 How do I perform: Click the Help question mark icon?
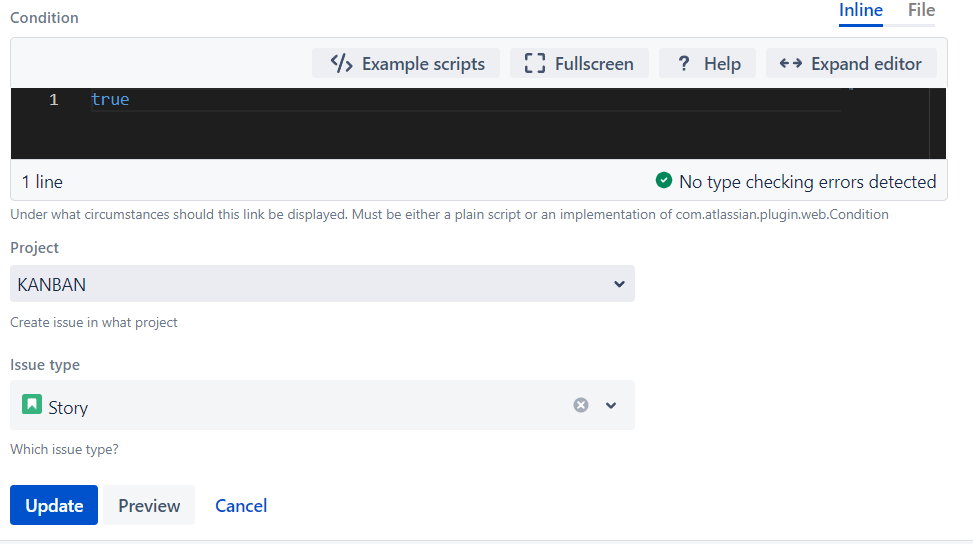pos(684,64)
